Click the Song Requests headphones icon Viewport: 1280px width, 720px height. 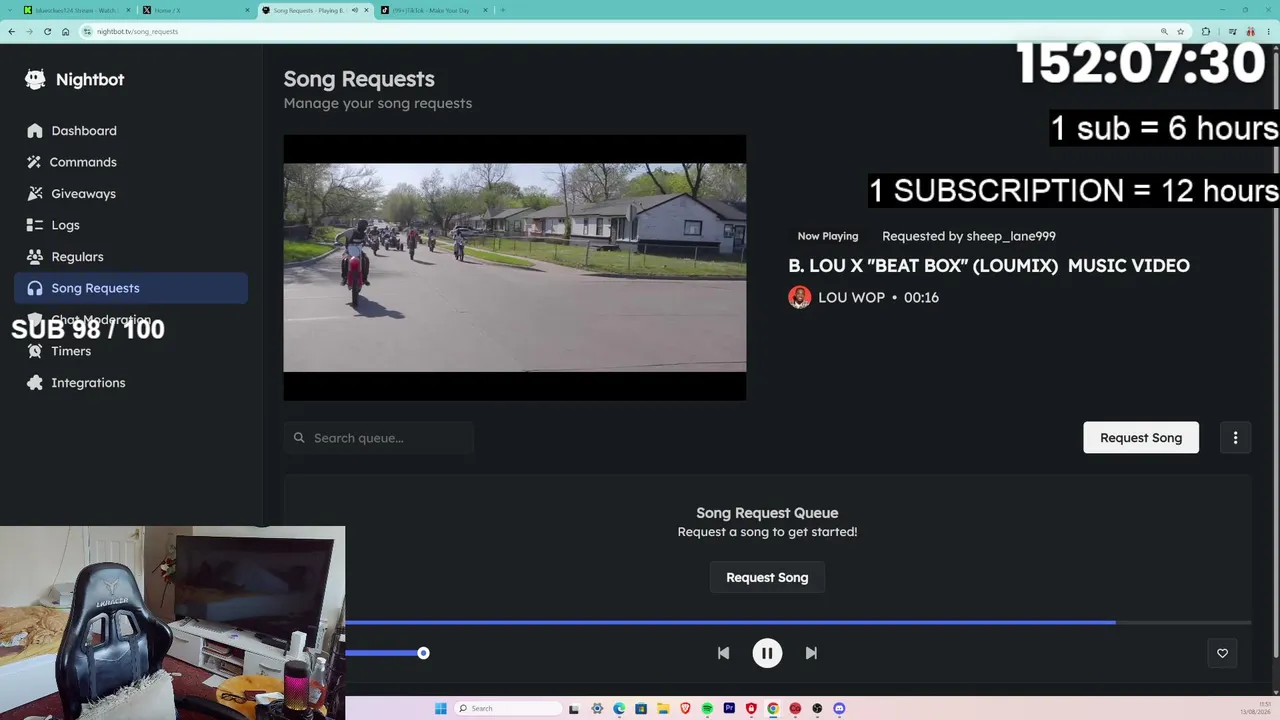(x=35, y=288)
